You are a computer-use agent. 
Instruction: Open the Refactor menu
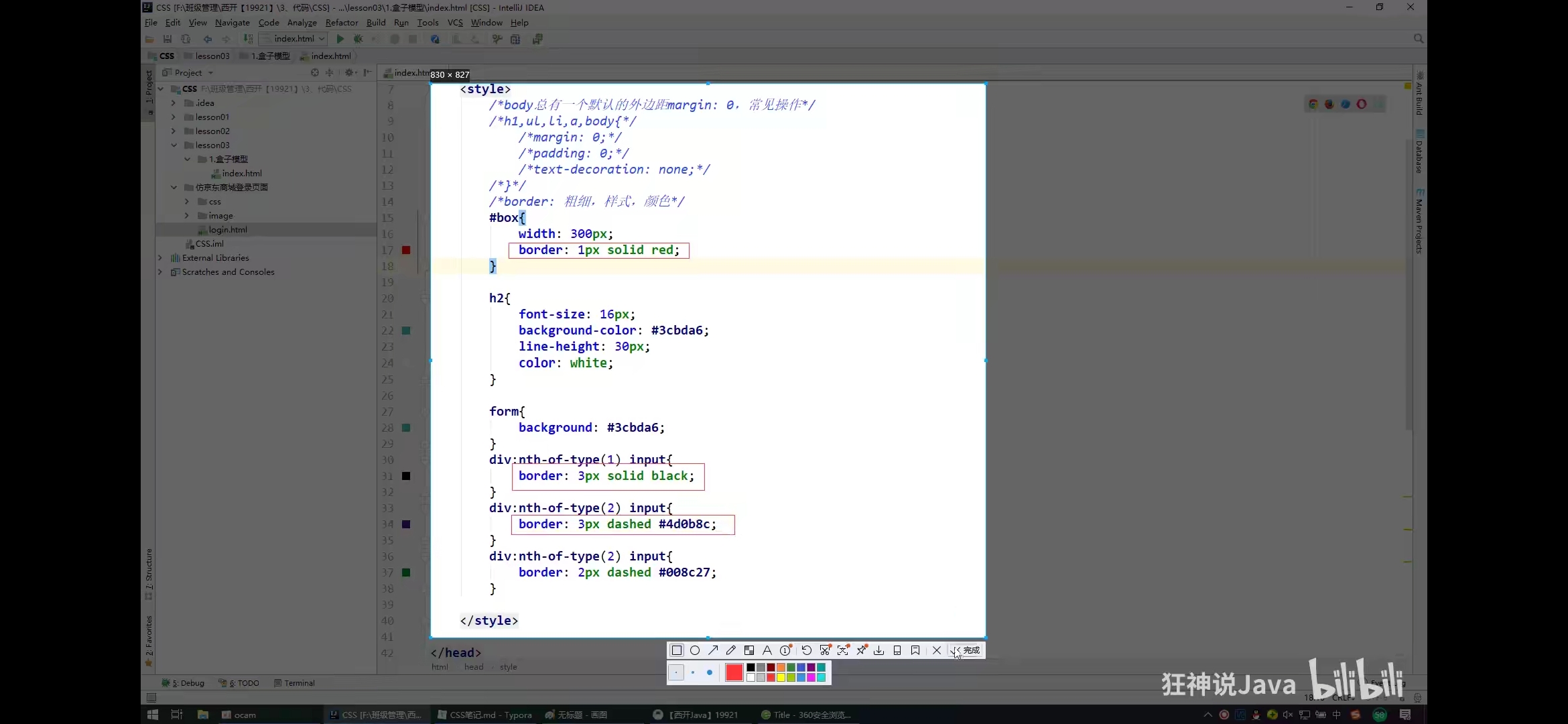(341, 23)
